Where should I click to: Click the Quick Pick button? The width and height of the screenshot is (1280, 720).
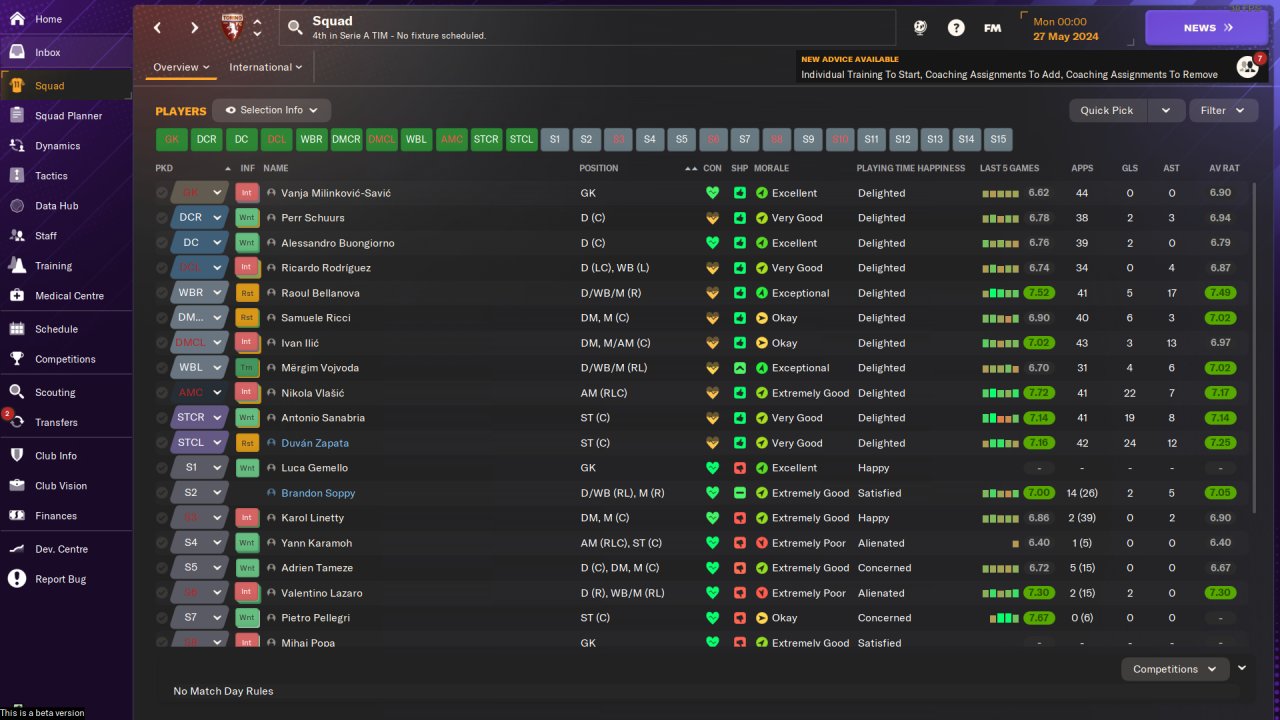(x=1108, y=110)
